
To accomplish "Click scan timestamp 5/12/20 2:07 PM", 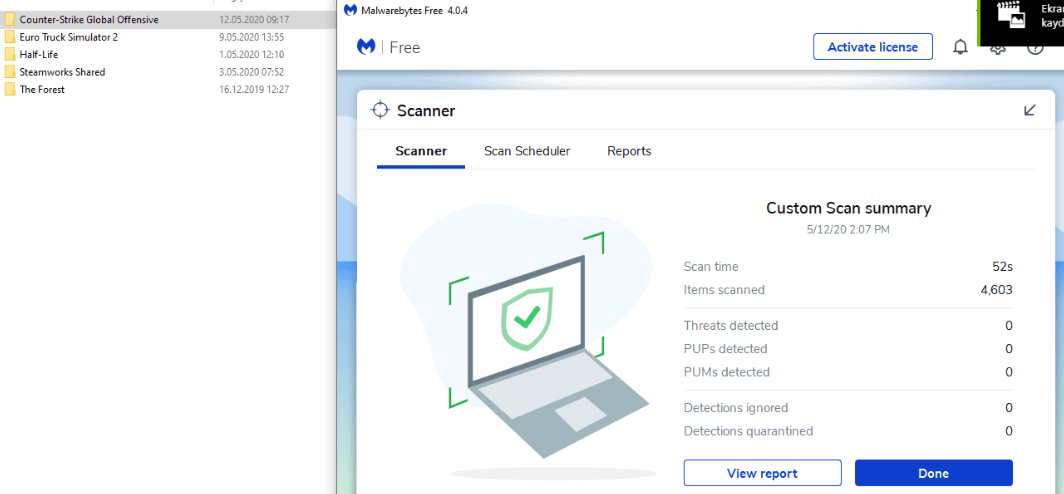I will [x=848, y=230].
